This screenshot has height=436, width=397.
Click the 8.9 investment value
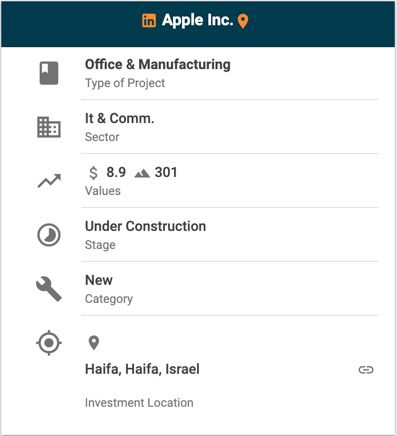tap(116, 172)
